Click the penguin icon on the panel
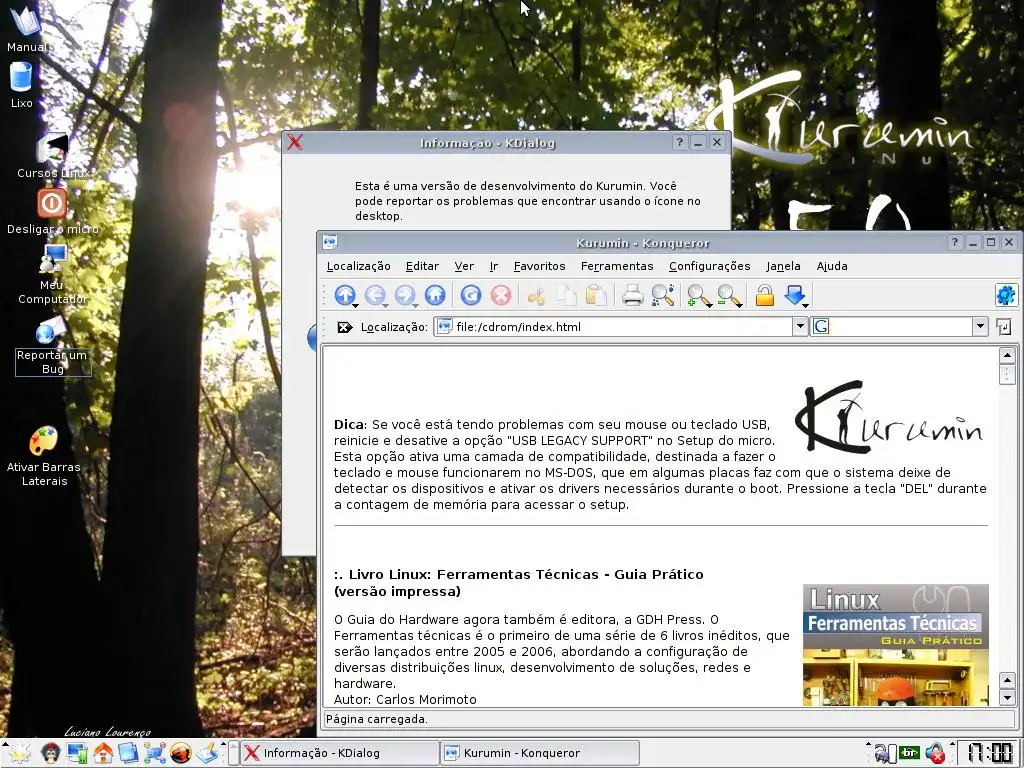Image resolution: width=1024 pixels, height=768 pixels. (x=50, y=753)
